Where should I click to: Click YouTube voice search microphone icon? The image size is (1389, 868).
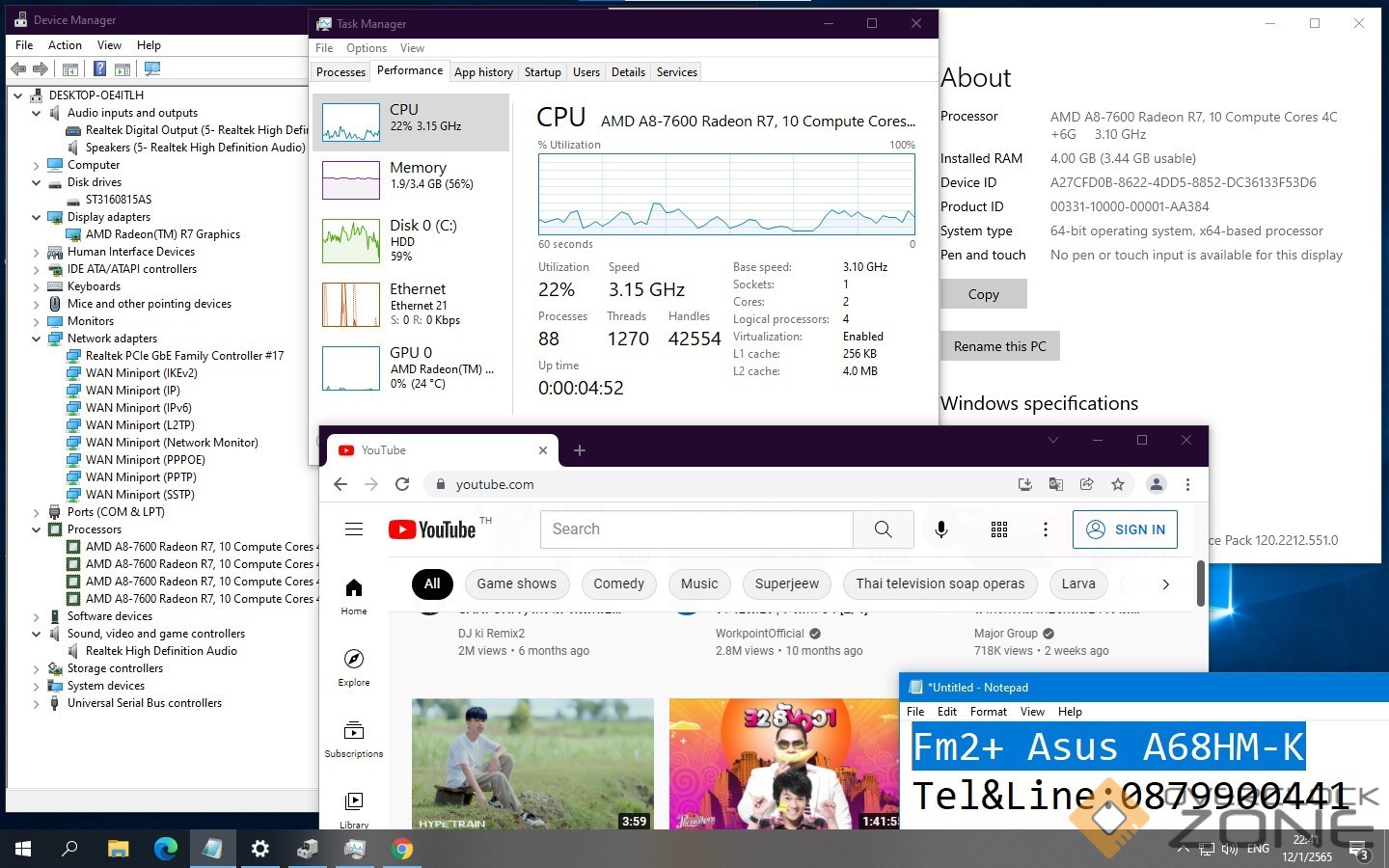tap(941, 529)
